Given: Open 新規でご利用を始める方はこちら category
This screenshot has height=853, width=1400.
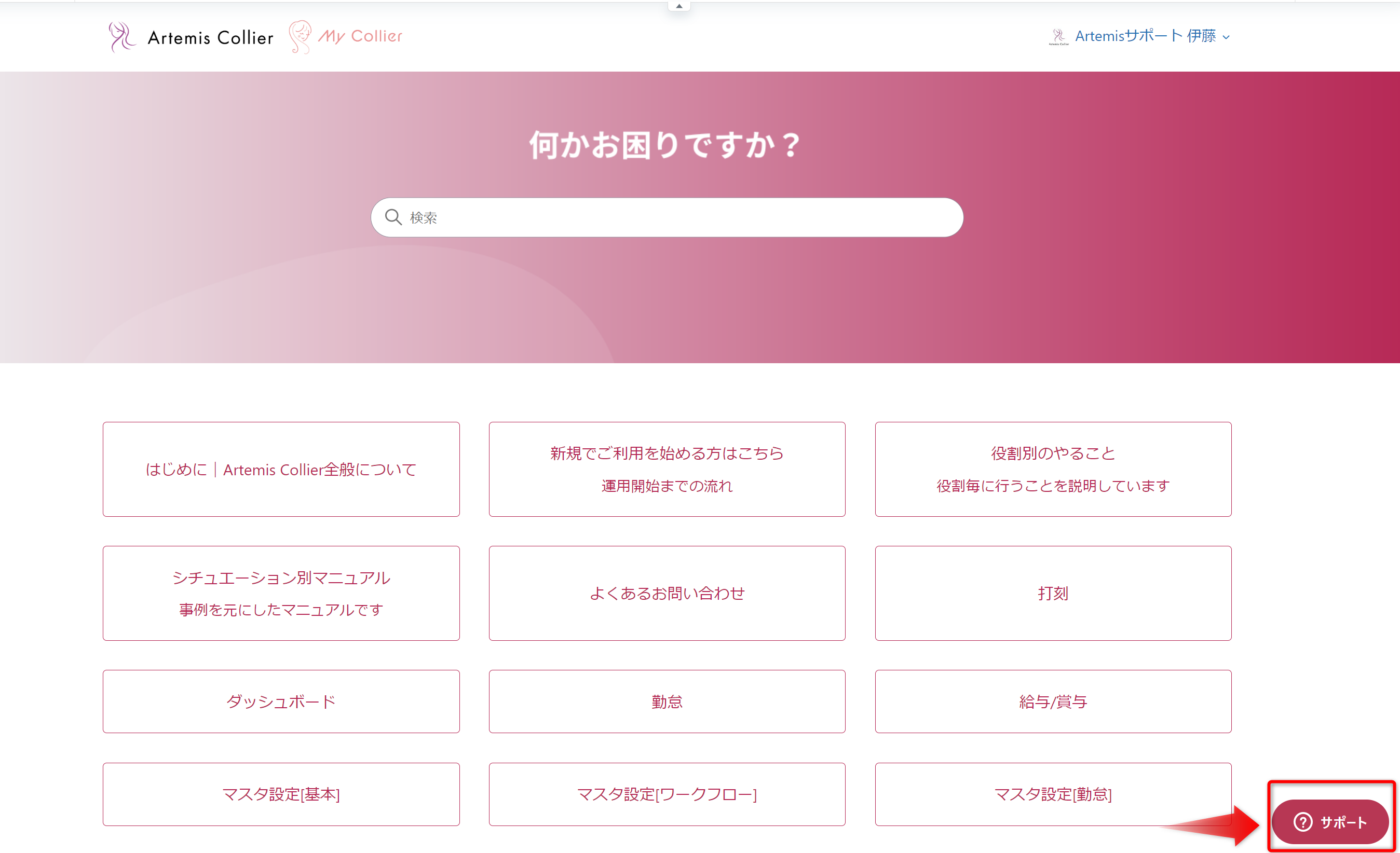Looking at the screenshot, I should click(667, 469).
